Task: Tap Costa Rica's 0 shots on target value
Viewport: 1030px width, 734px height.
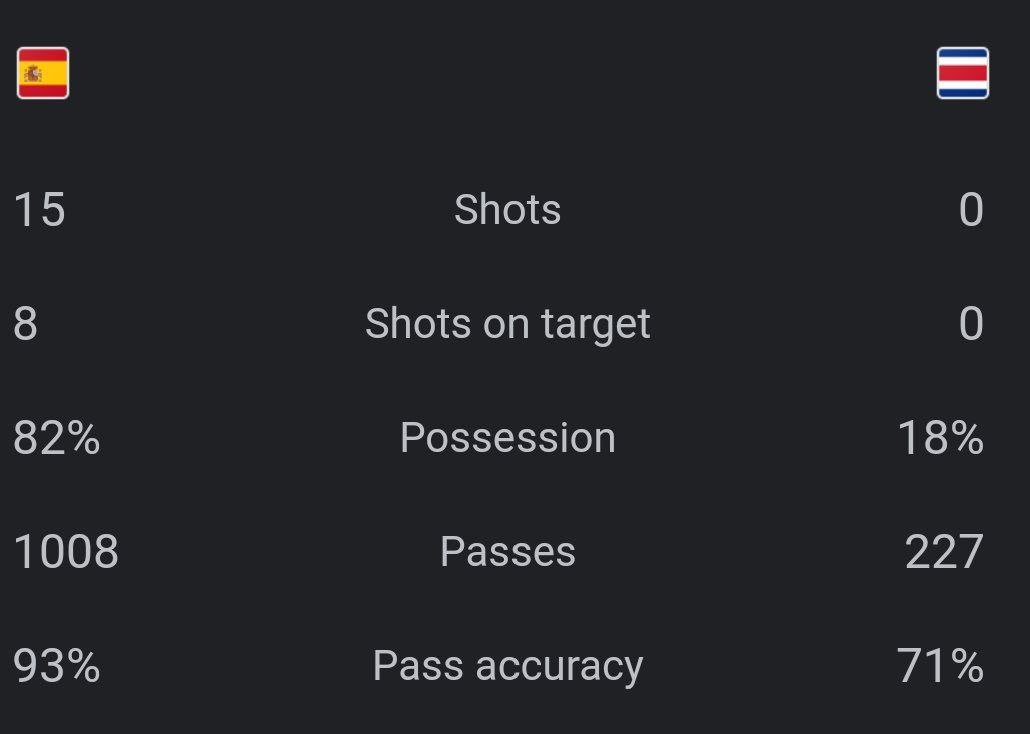Action: pos(970,324)
